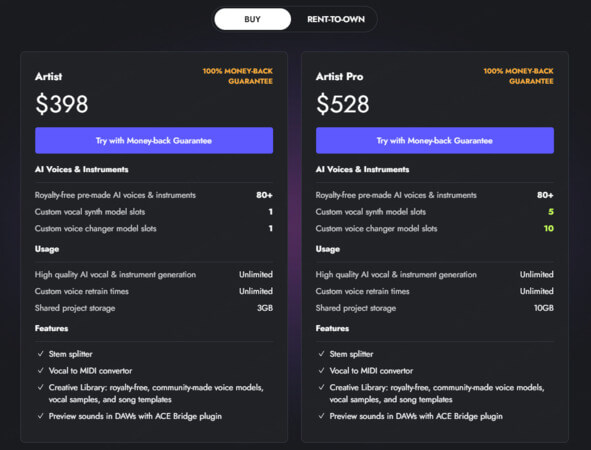Screen dimensions: 591x450
Task: Click checkmark beside Artist ACE Bridge plugin
Action: tap(41, 416)
